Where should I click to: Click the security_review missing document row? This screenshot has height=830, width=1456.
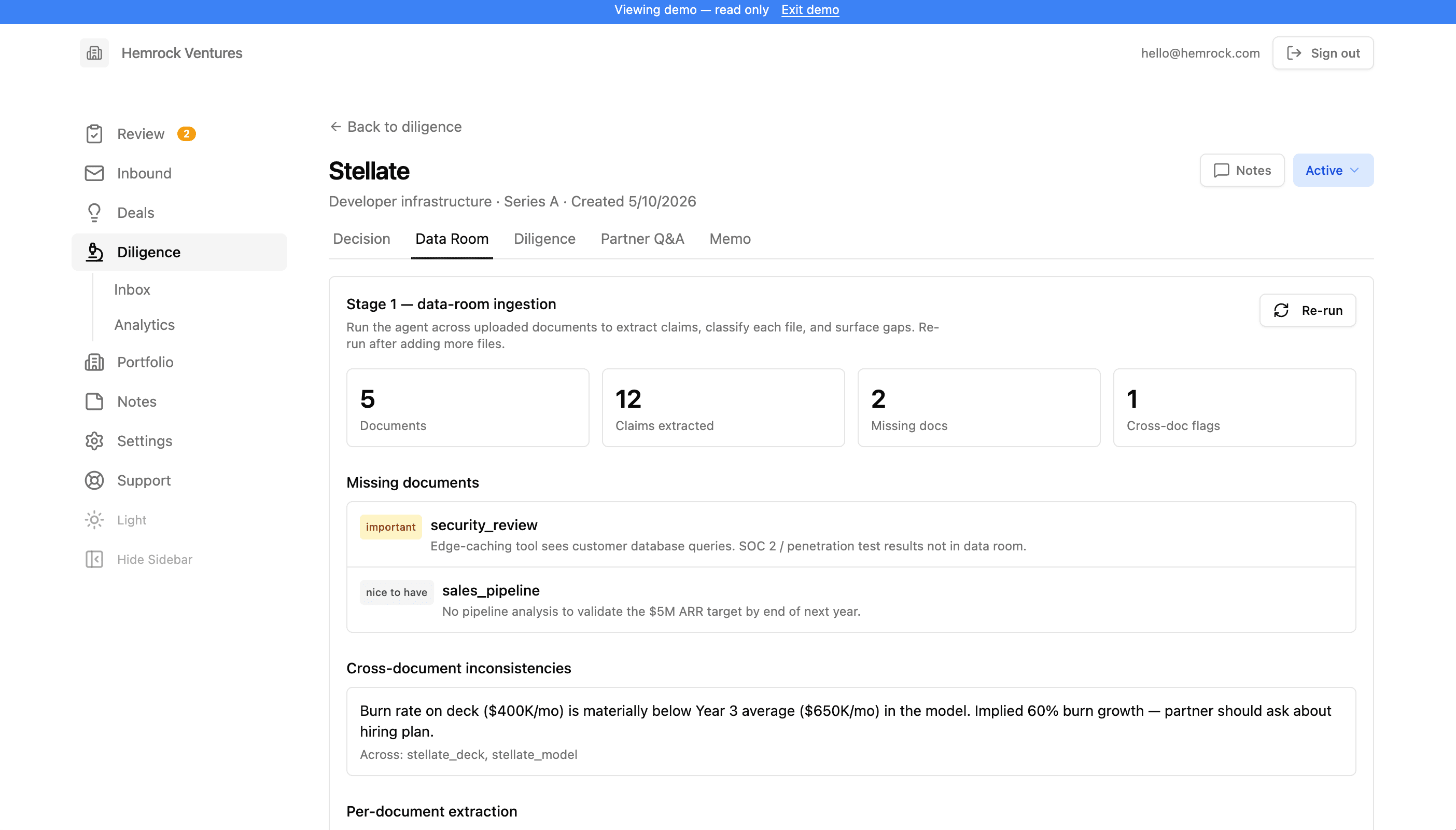point(851,535)
